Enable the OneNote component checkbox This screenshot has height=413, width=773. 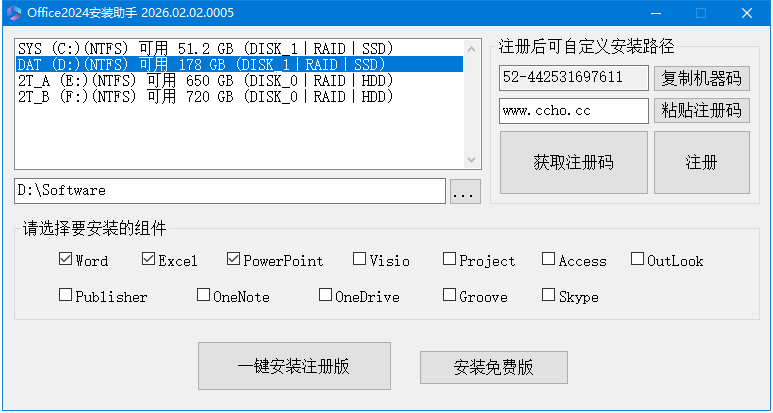coord(204,296)
